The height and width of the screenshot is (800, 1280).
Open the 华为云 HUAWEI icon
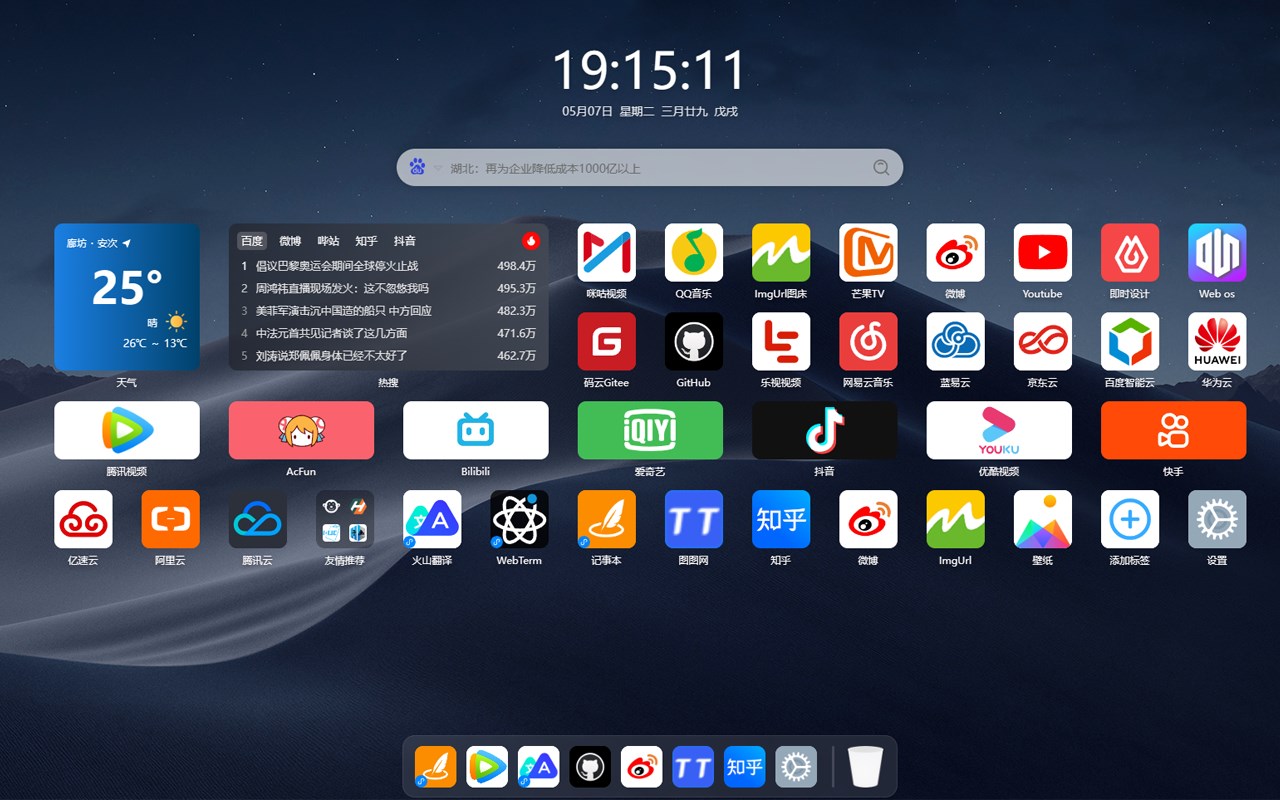(1217, 341)
